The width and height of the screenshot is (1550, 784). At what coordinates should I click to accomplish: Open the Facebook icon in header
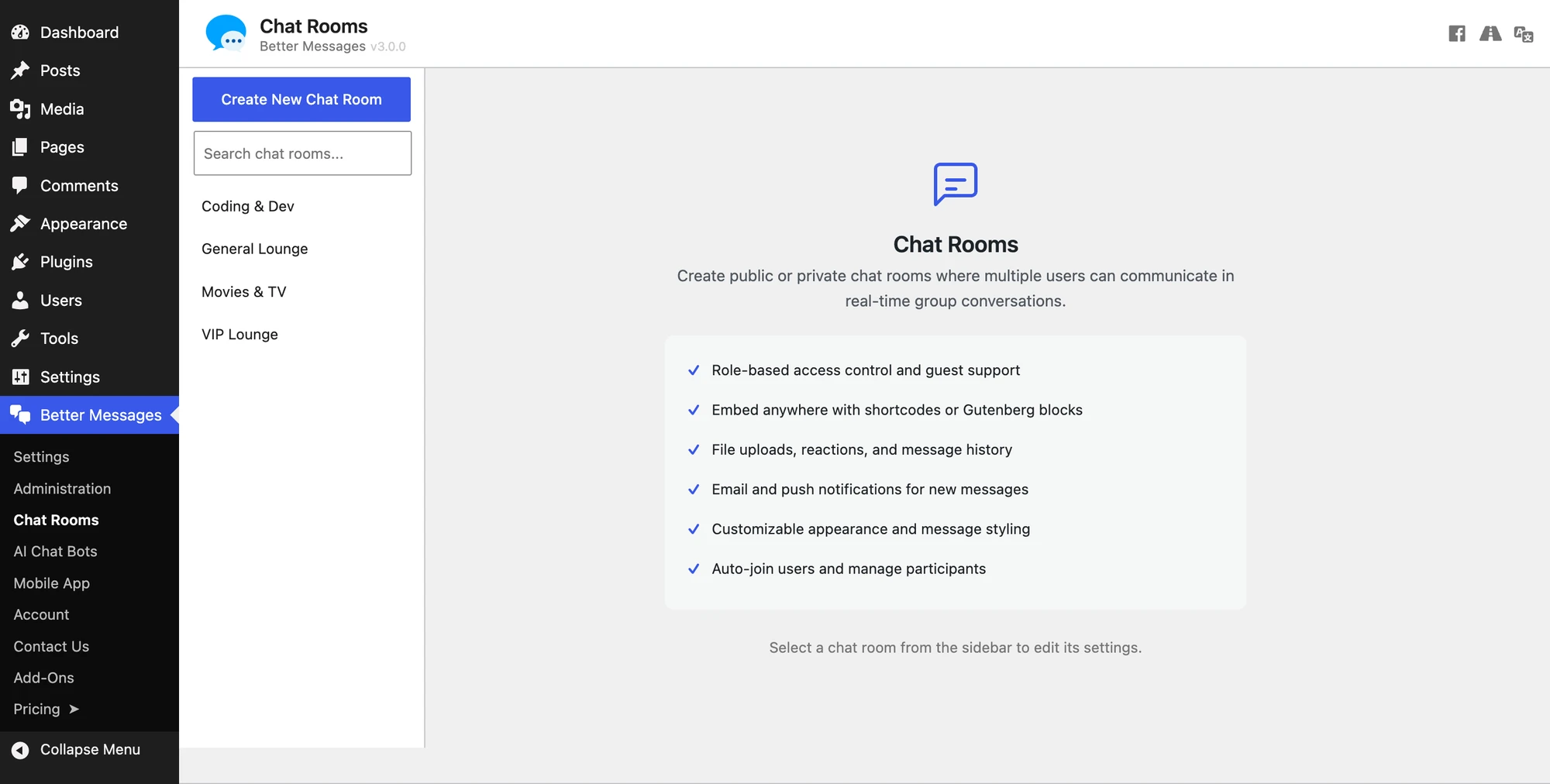pos(1457,33)
